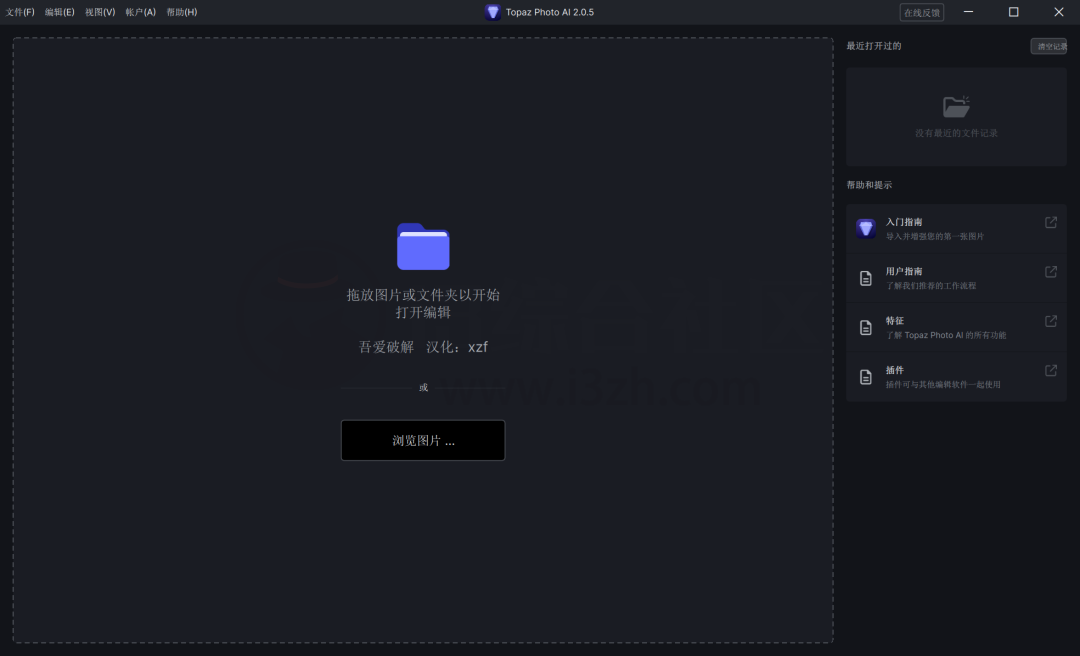The height and width of the screenshot is (656, 1080).
Task: Click the 最近打开过的 heading
Action: coord(873,46)
